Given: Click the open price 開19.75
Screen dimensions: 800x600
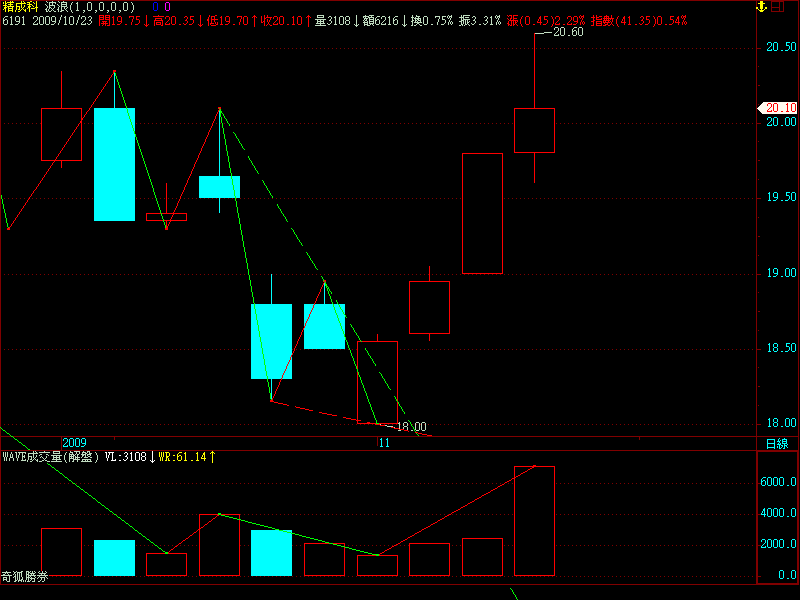Looking at the screenshot, I should pyautogui.click(x=120, y=21).
